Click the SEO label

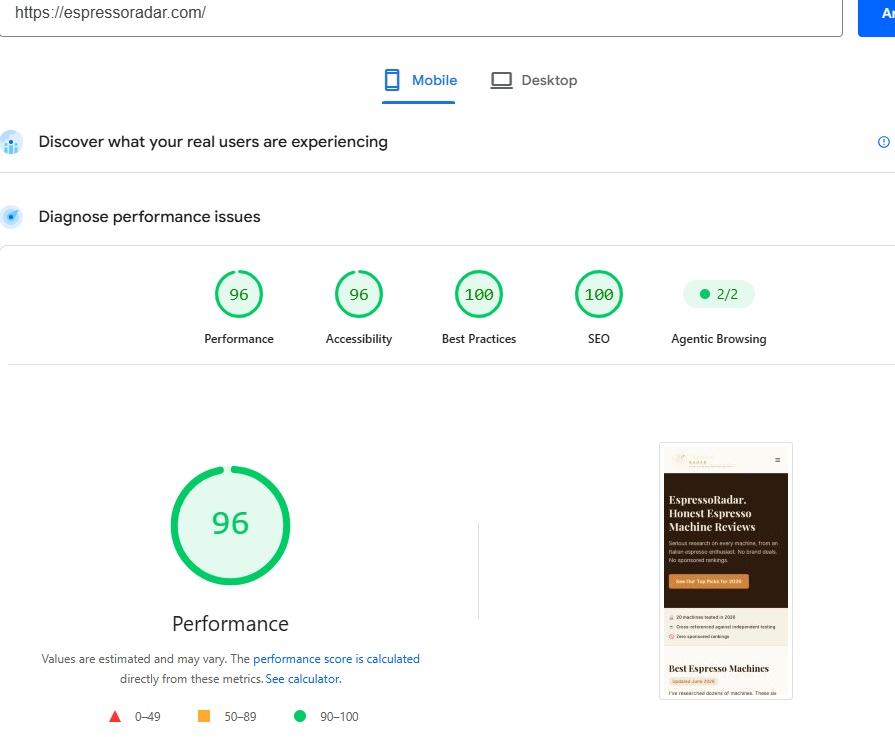tap(598, 339)
